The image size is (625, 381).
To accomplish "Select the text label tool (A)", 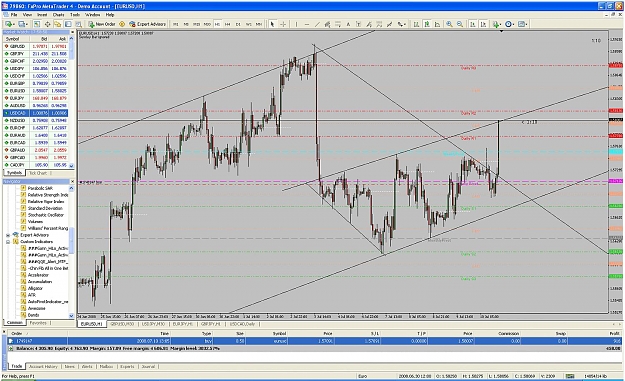I will 348,24.
